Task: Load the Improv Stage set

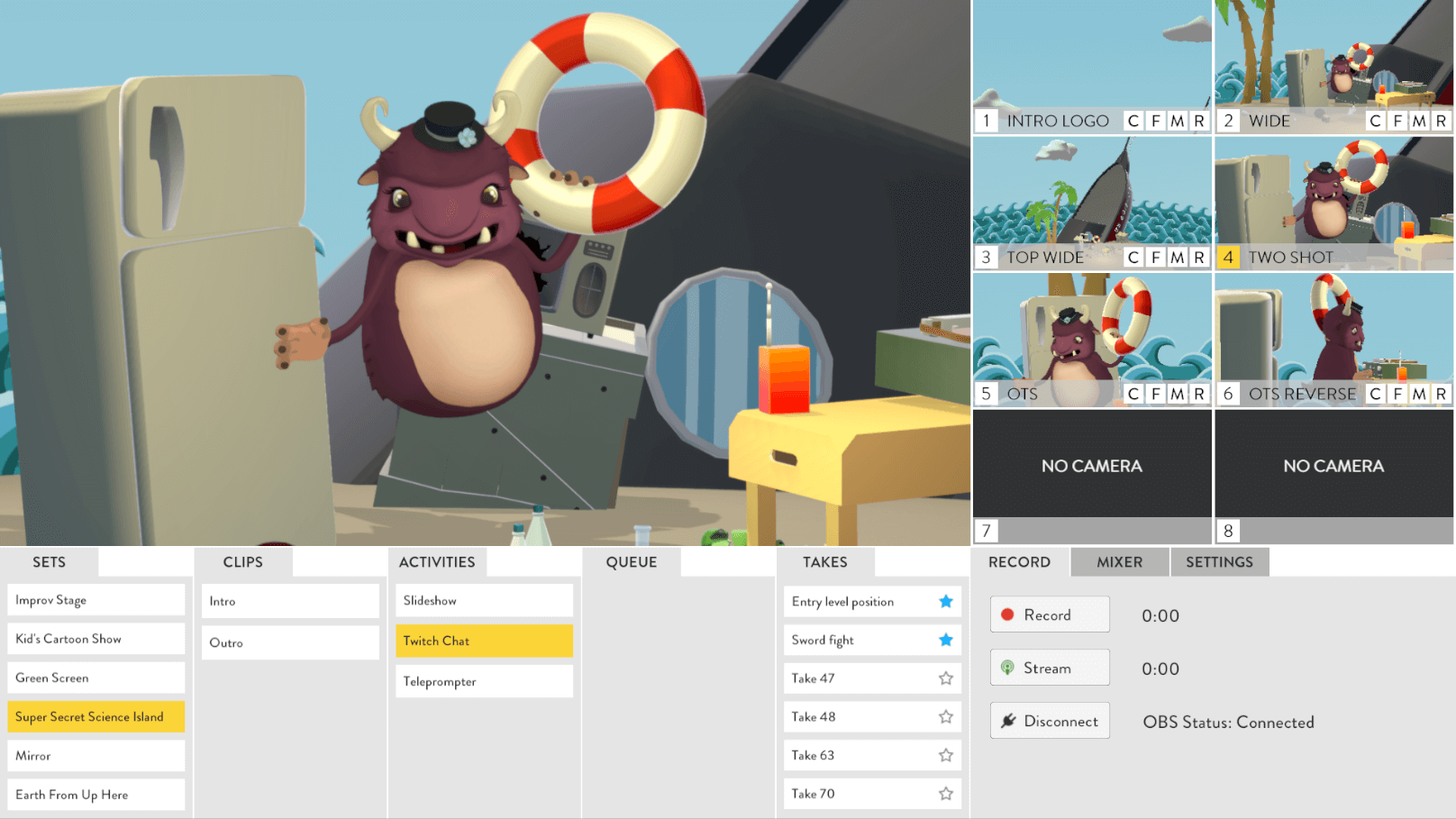Action: 96,600
